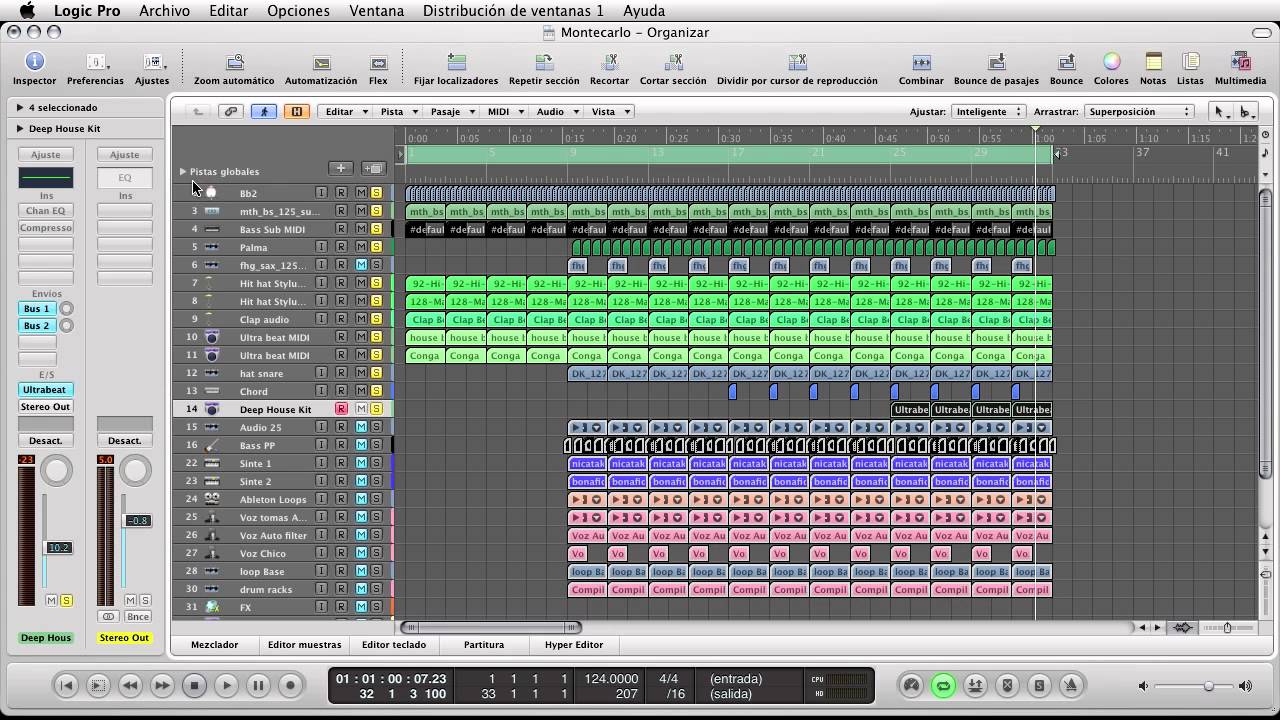Unmute the Voz Chico track
Screen dimensions: 1280x720
[x=361, y=553]
